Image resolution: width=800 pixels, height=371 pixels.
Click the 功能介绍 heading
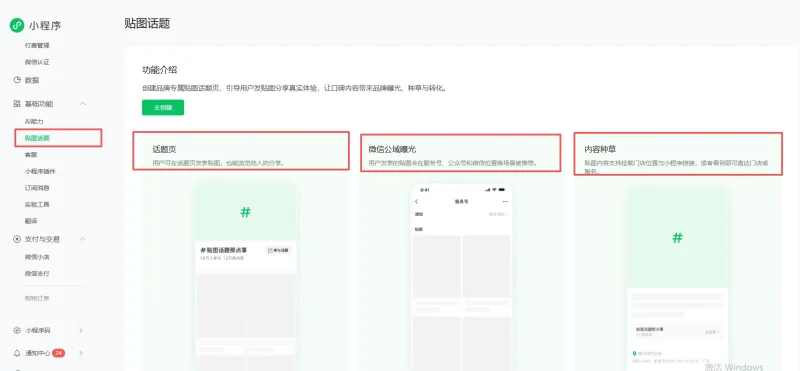coord(159,70)
